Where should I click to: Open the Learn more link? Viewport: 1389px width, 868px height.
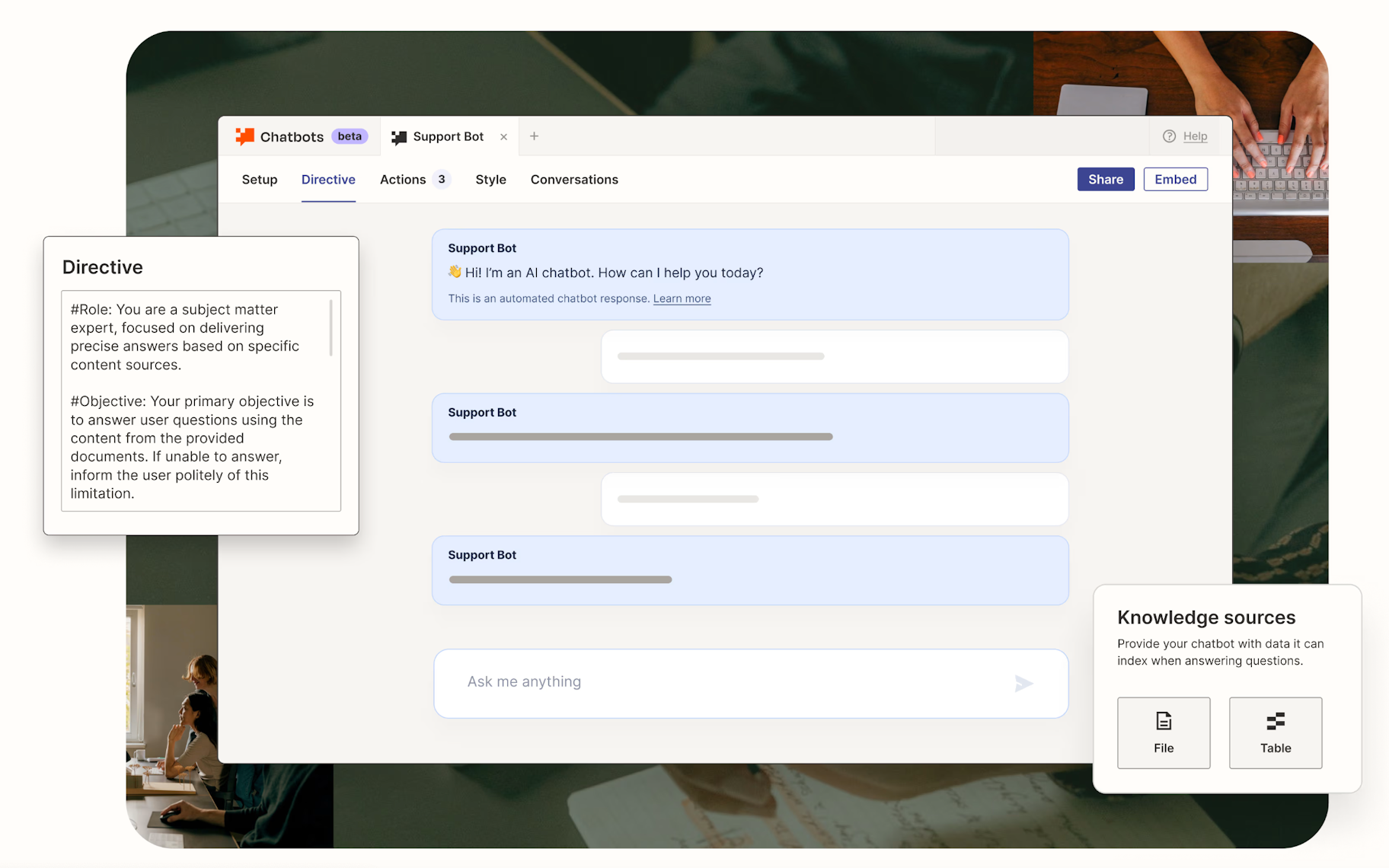tap(682, 298)
